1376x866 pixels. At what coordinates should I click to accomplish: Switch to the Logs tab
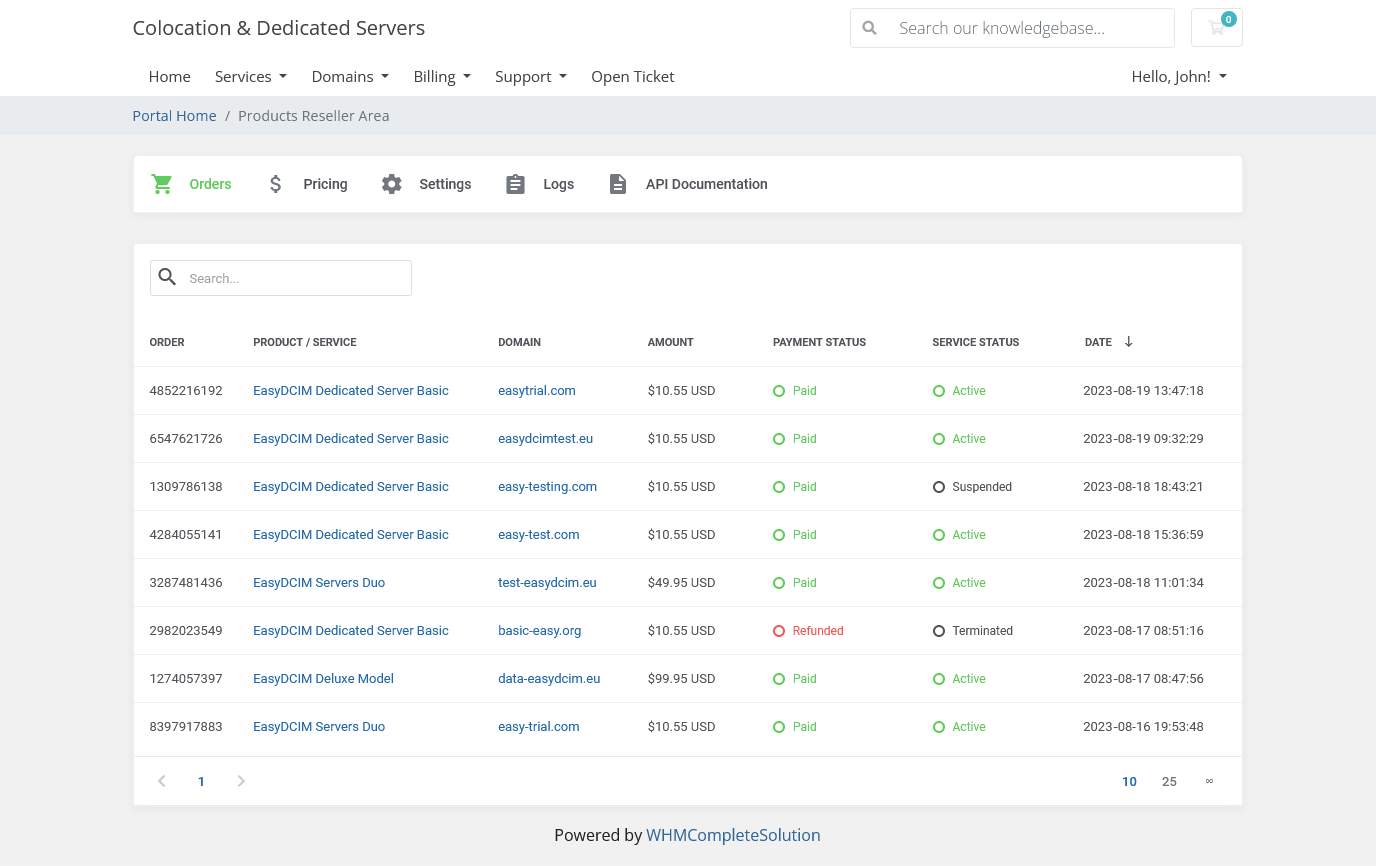[x=540, y=184]
